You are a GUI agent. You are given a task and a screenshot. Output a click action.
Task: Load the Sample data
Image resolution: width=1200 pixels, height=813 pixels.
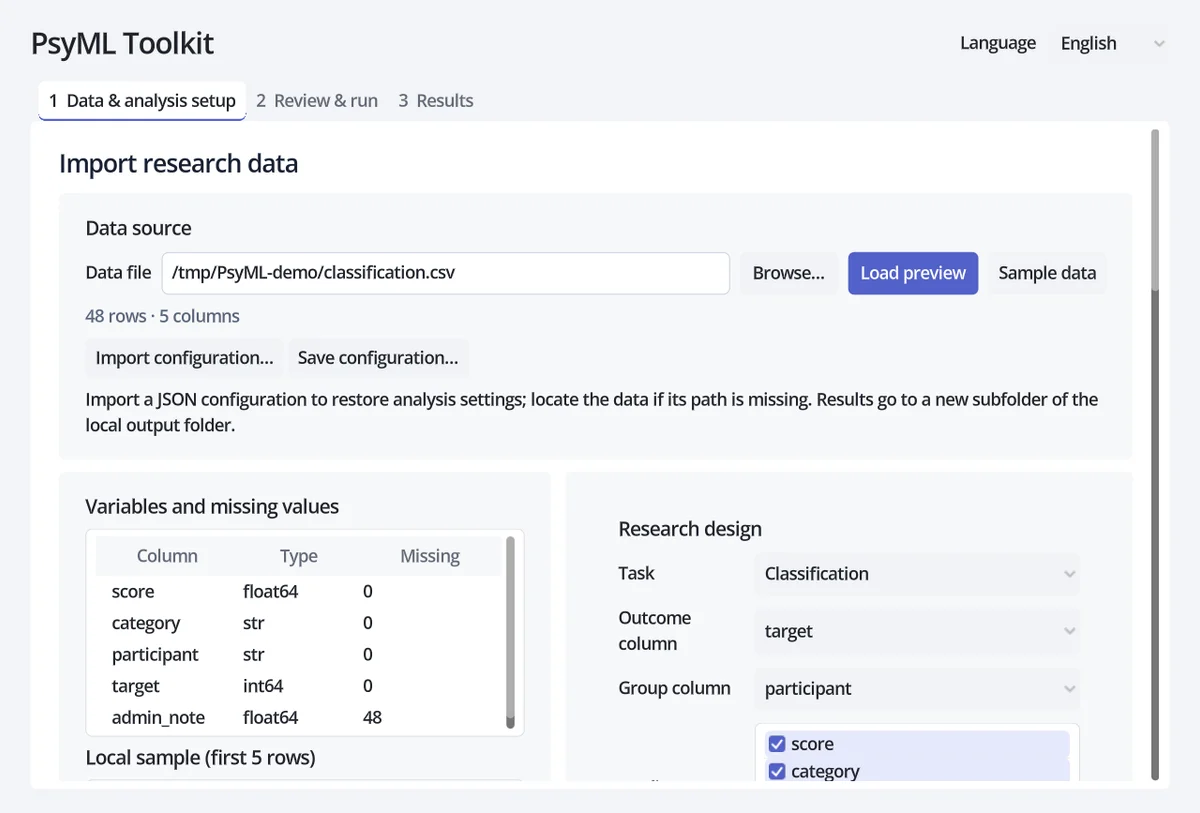(1047, 273)
